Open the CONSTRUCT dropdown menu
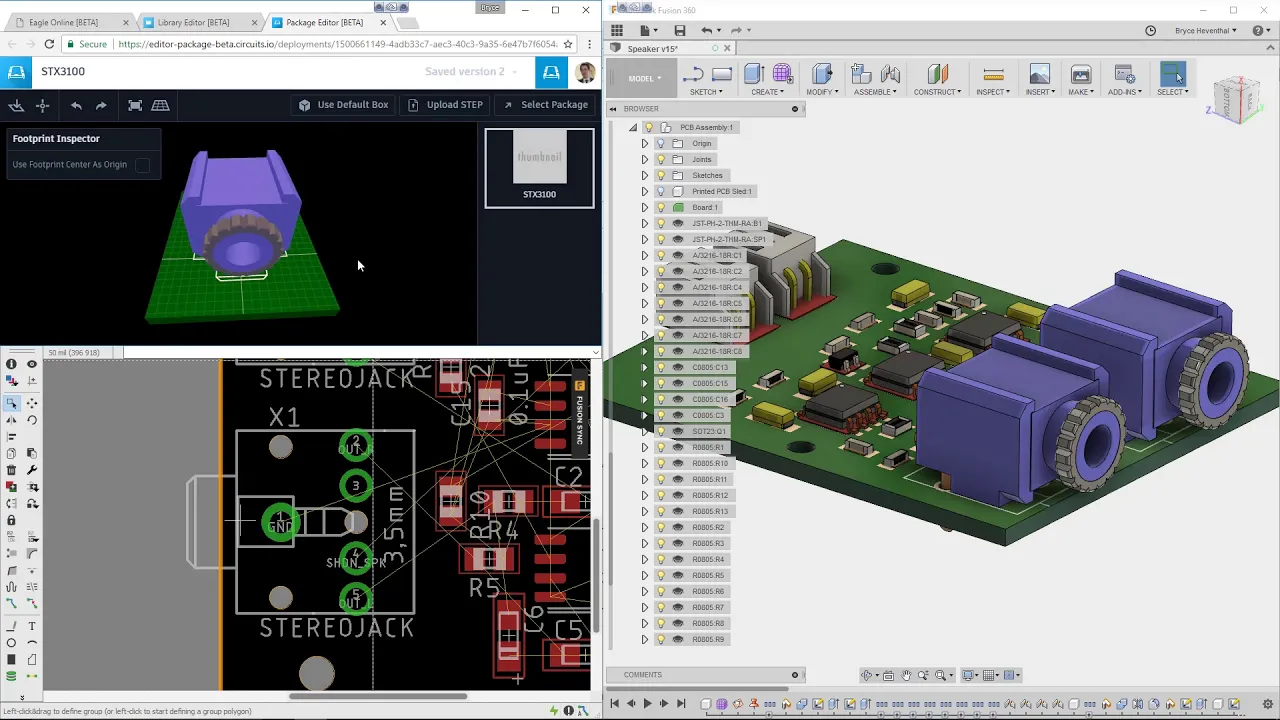Screen dimensions: 1280x720 [x=937, y=92]
